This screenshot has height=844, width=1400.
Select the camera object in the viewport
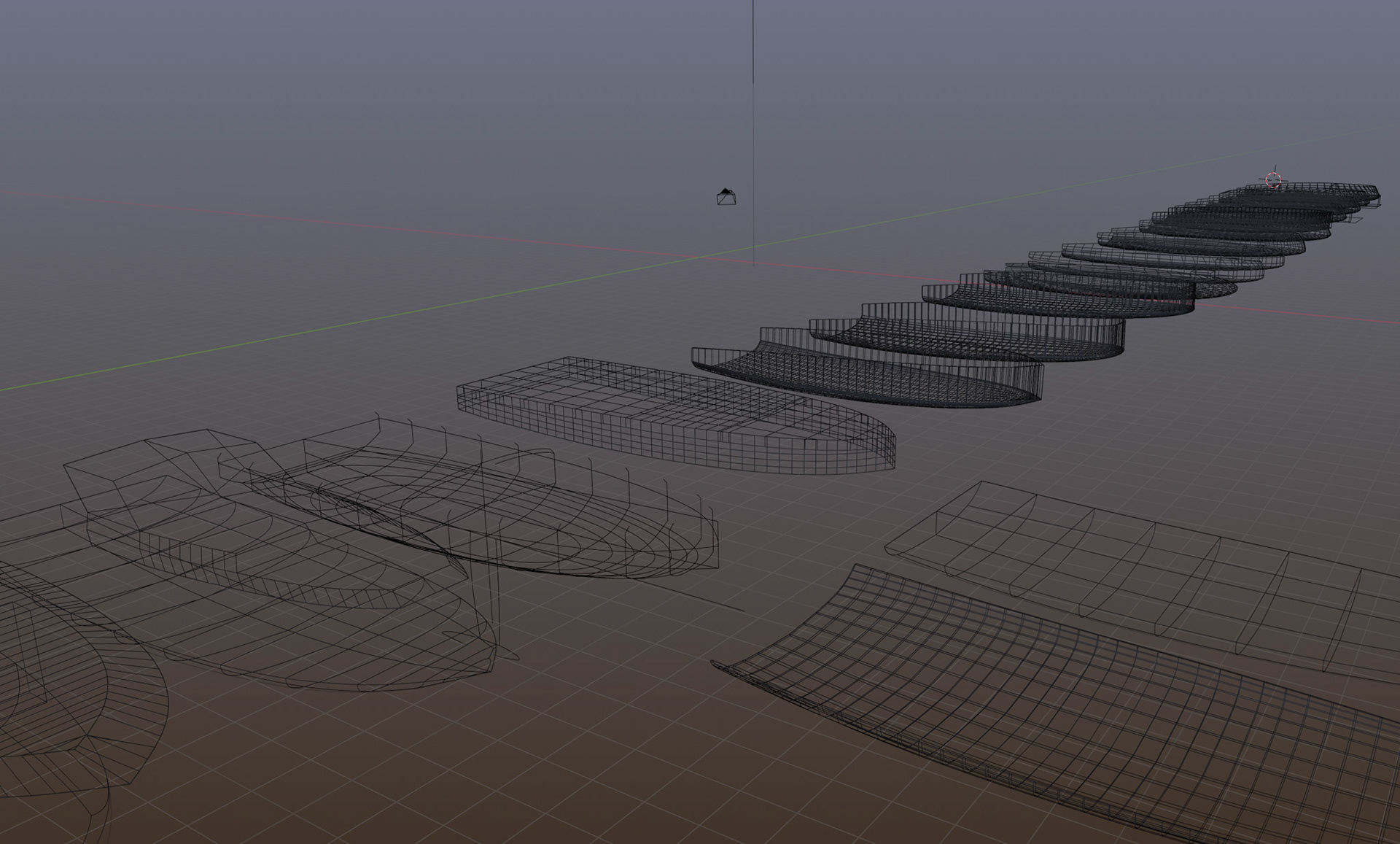coord(726,197)
